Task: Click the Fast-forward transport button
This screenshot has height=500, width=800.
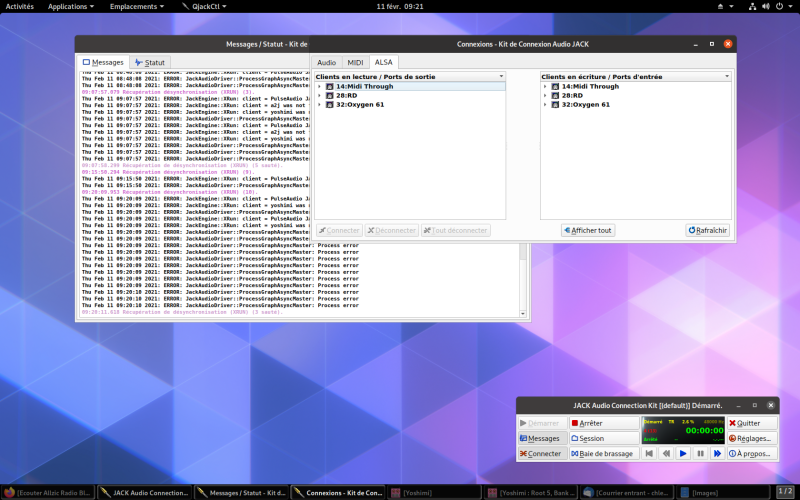Action: [717, 453]
